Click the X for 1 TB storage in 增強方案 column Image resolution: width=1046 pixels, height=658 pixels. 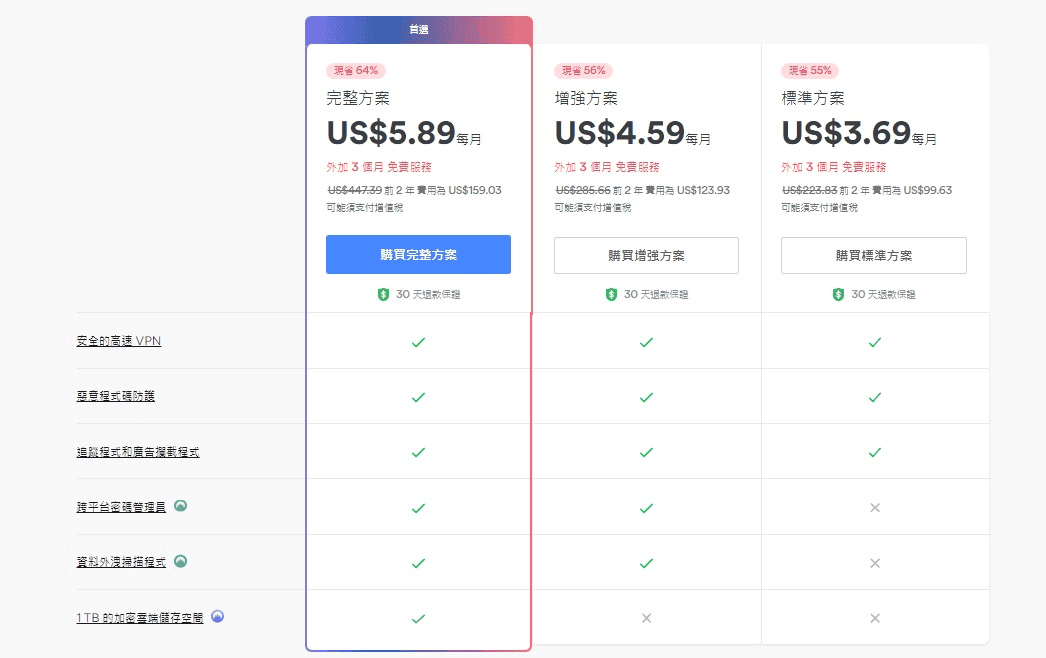point(646,618)
